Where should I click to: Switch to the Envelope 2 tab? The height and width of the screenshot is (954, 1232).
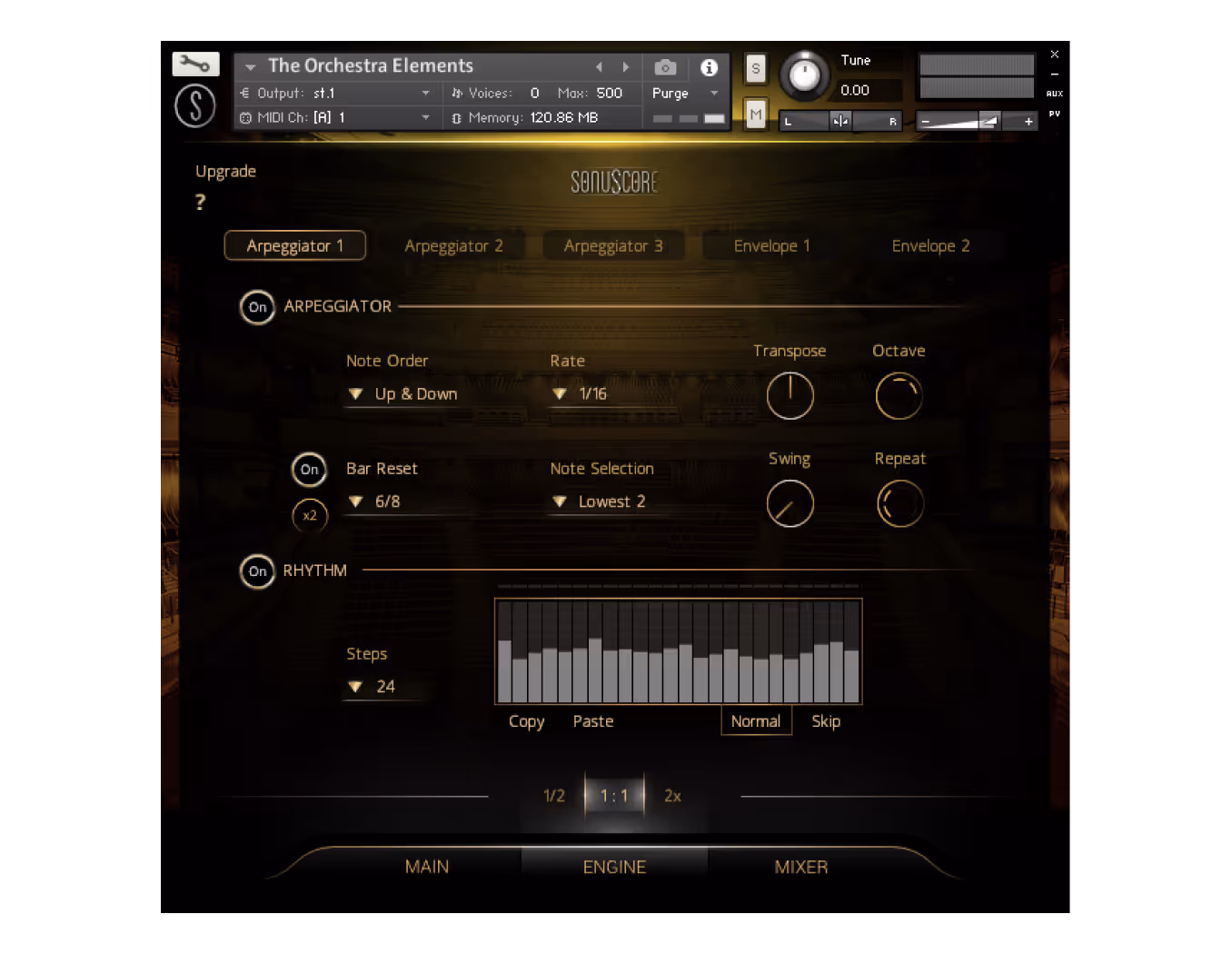[930, 246]
